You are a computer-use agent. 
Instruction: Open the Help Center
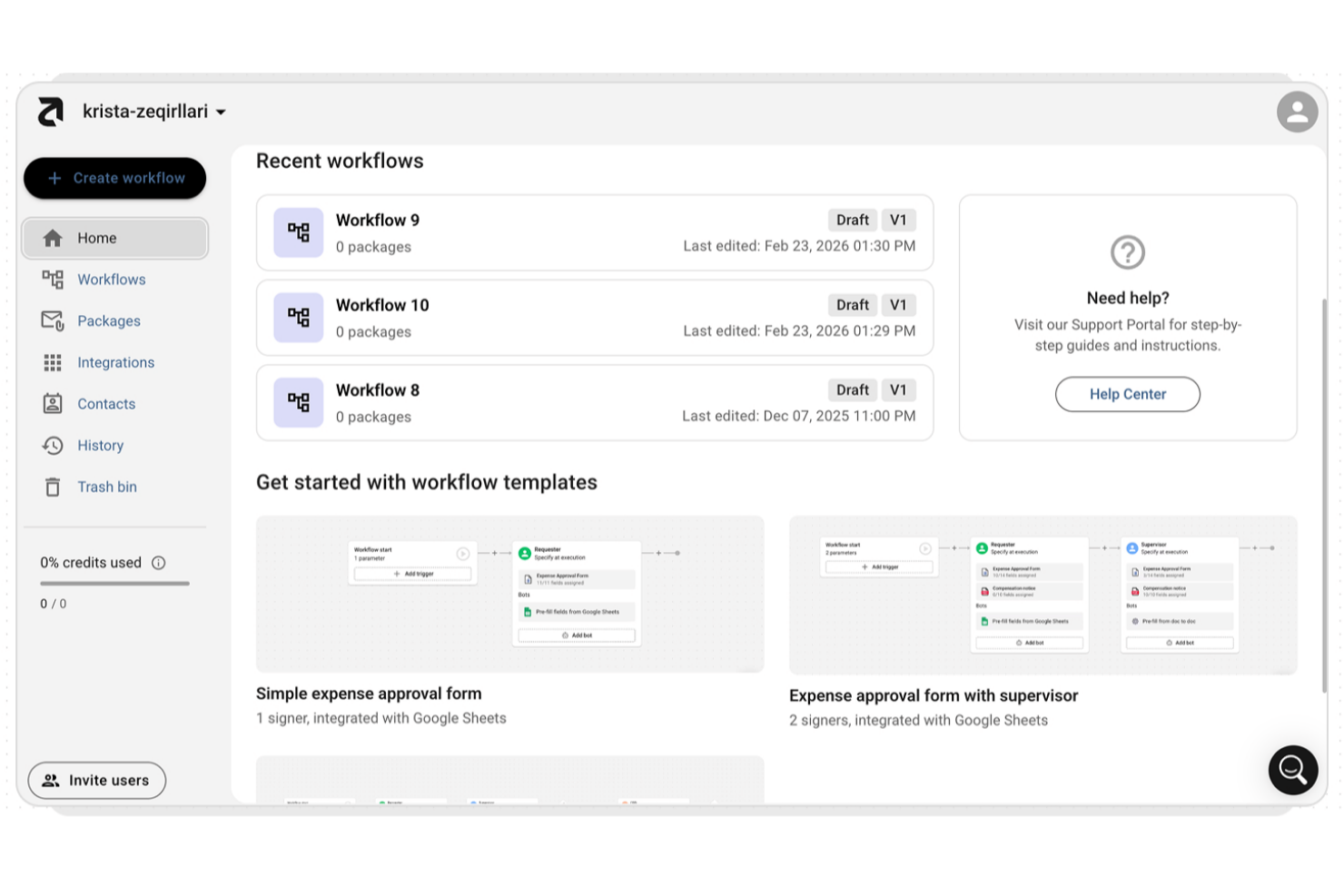[x=1127, y=394]
